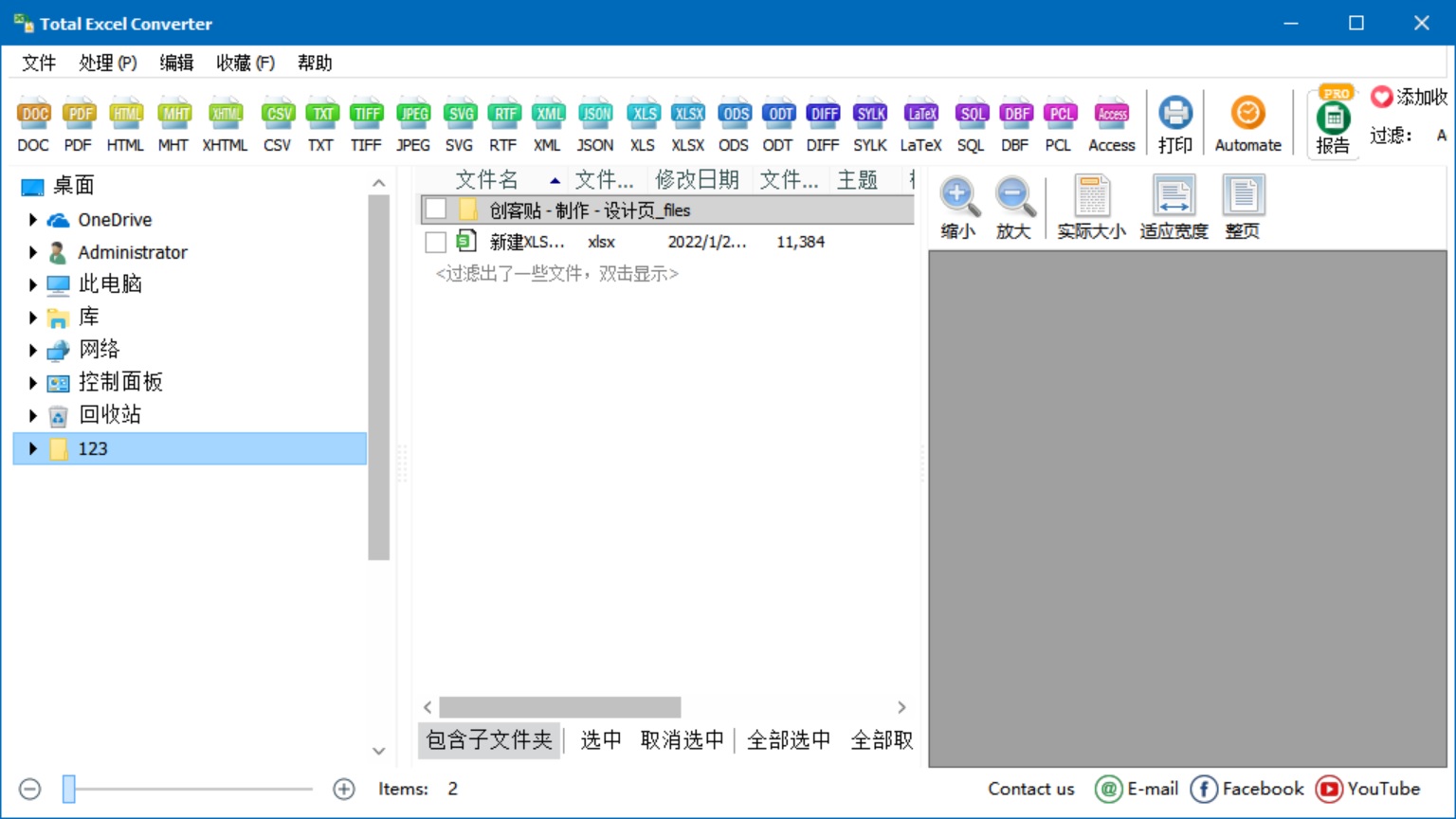This screenshot has width=1456, height=819.
Task: Click the plus zoom-in circle button
Action: tap(344, 789)
